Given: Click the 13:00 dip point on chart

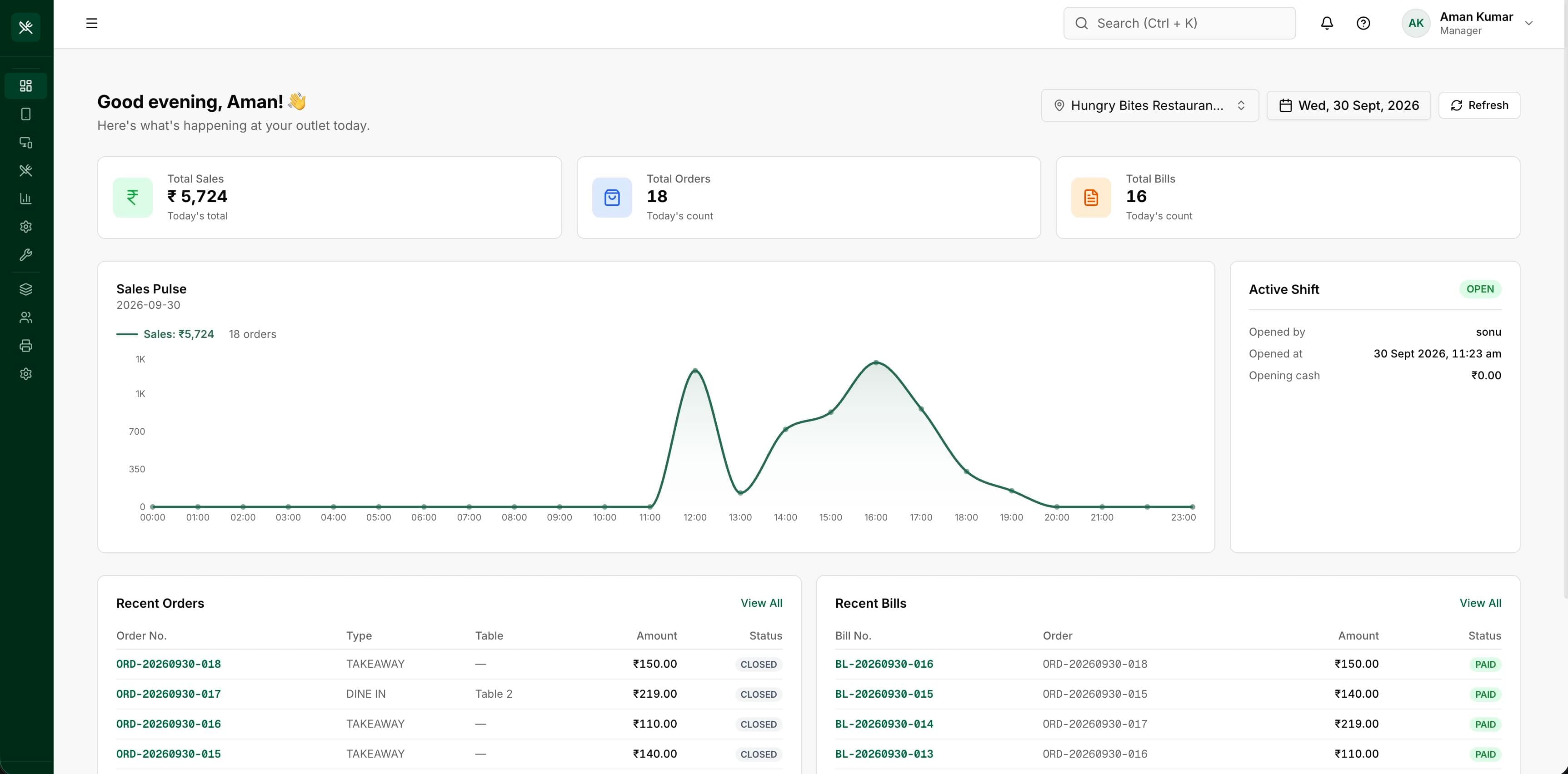Looking at the screenshot, I should coord(740,492).
